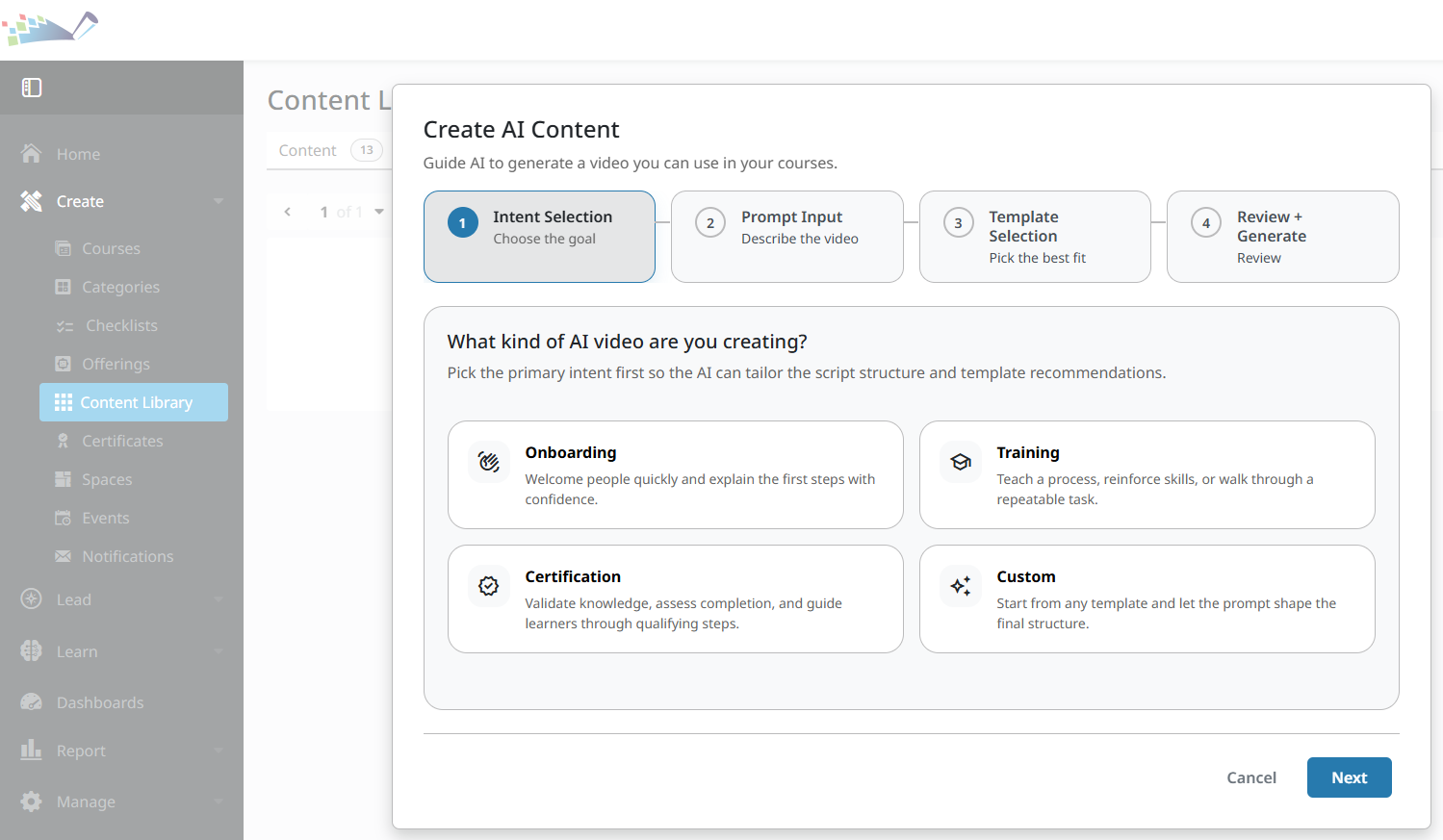Toggle the sidebar collapse icon
Screen dimensions: 1443x840
coord(32,88)
